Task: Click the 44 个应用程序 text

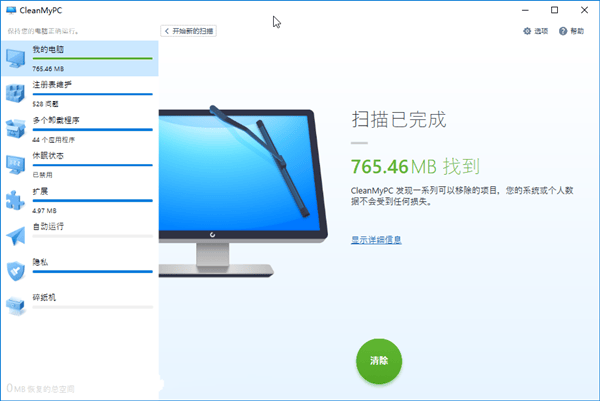Action: [54, 140]
